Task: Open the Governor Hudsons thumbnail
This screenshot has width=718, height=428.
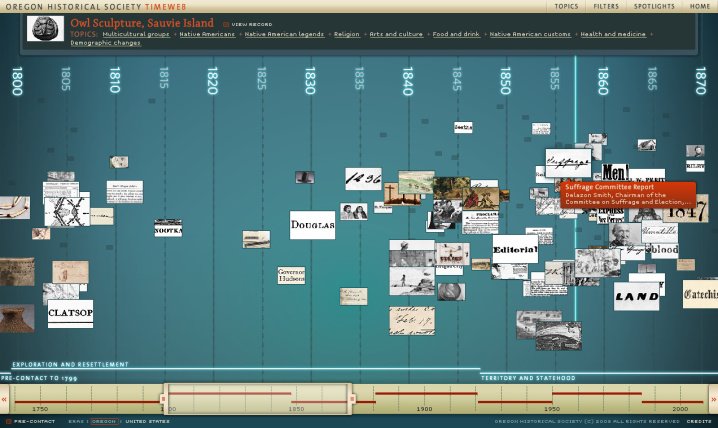Action: [x=291, y=276]
